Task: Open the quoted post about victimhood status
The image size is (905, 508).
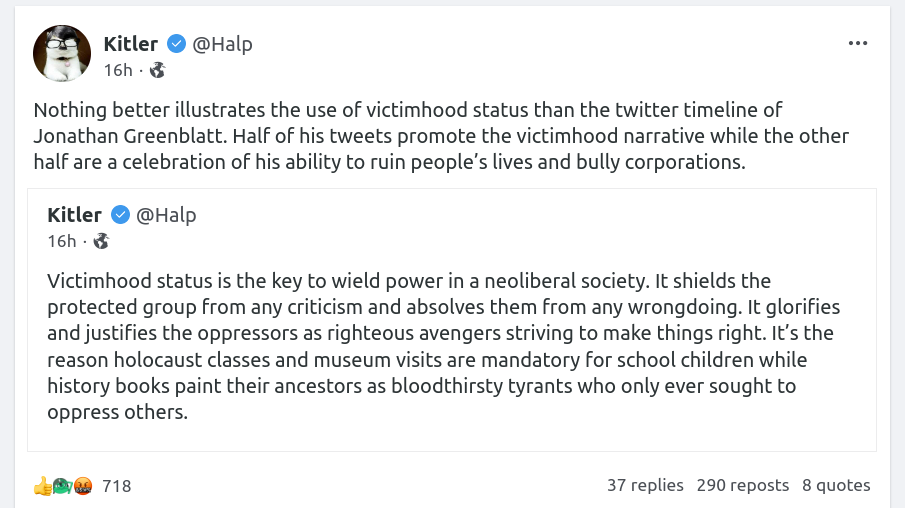Action: [x=450, y=345]
